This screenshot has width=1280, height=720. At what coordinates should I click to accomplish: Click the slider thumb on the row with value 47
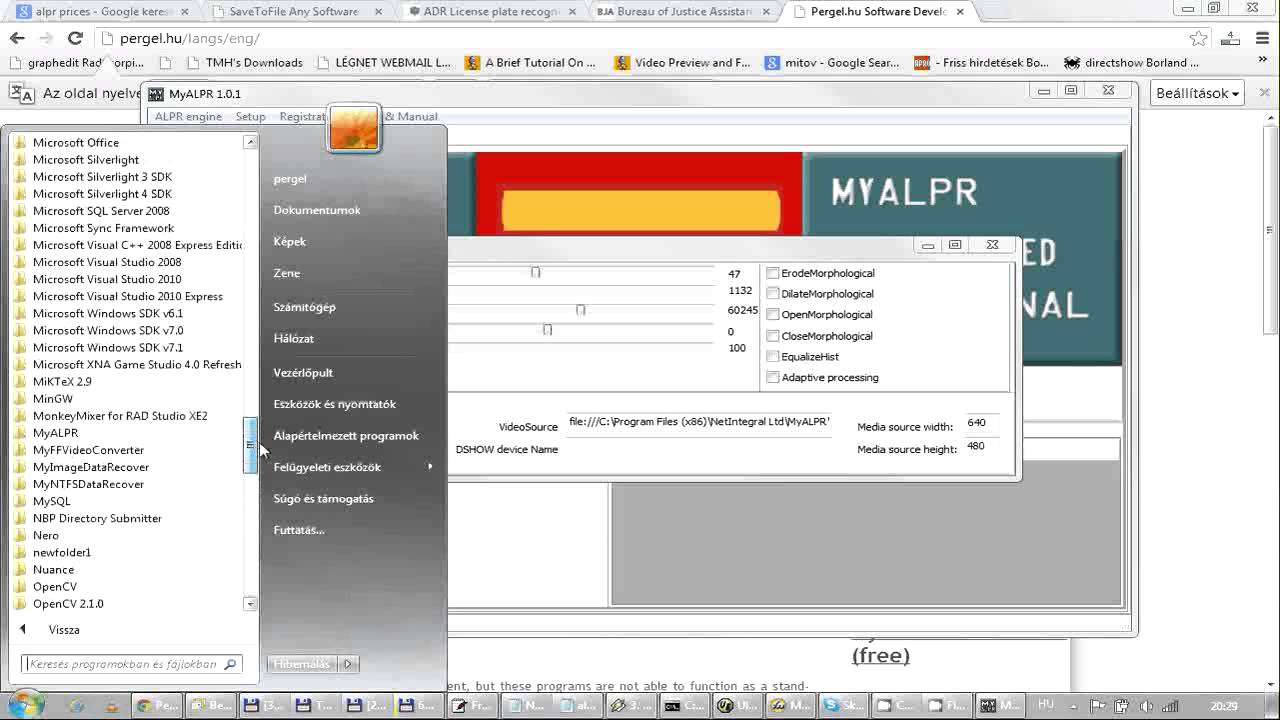(x=536, y=272)
